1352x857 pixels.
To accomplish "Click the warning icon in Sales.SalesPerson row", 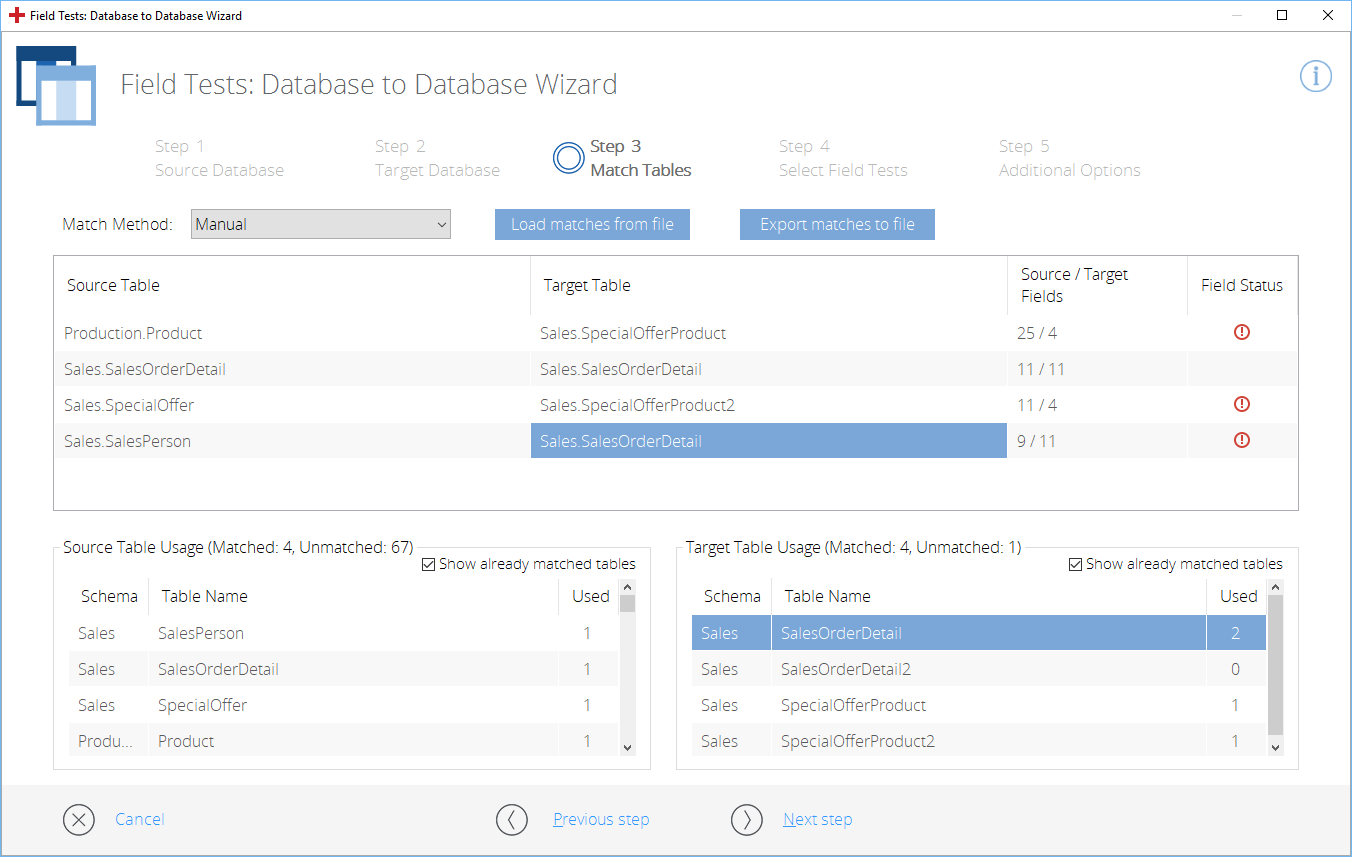I will point(1241,440).
